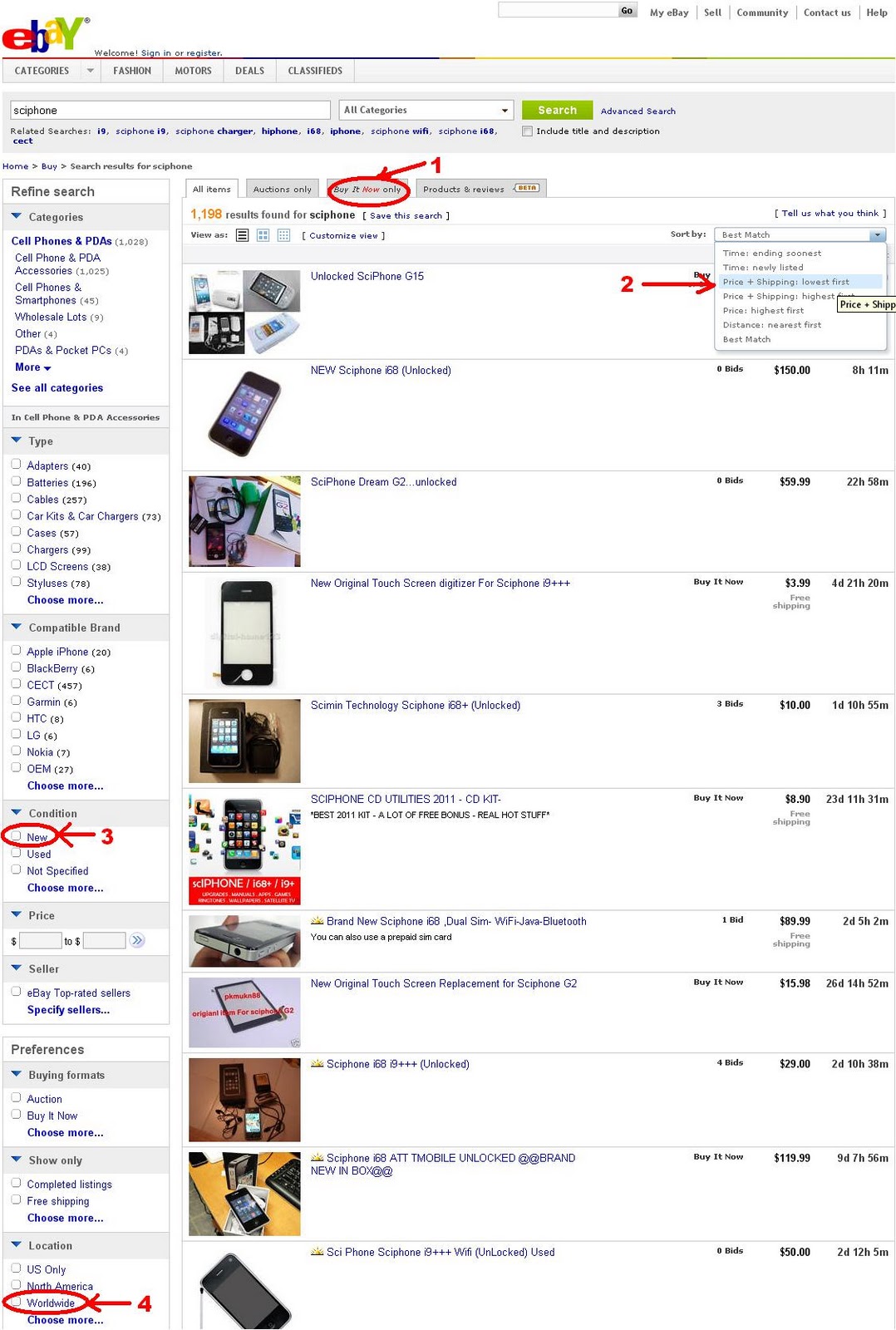This screenshot has height=1330, width=896.
Task: Expand More categories link
Action: point(33,367)
